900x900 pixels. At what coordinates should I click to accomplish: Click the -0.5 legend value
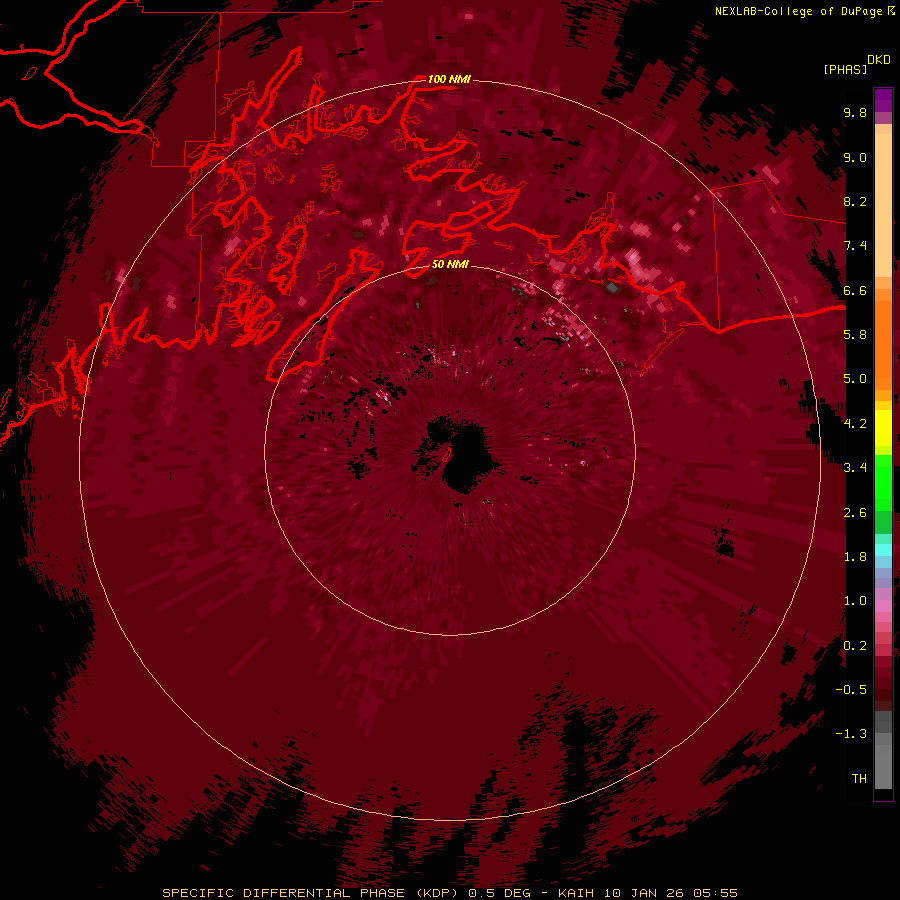(851, 690)
